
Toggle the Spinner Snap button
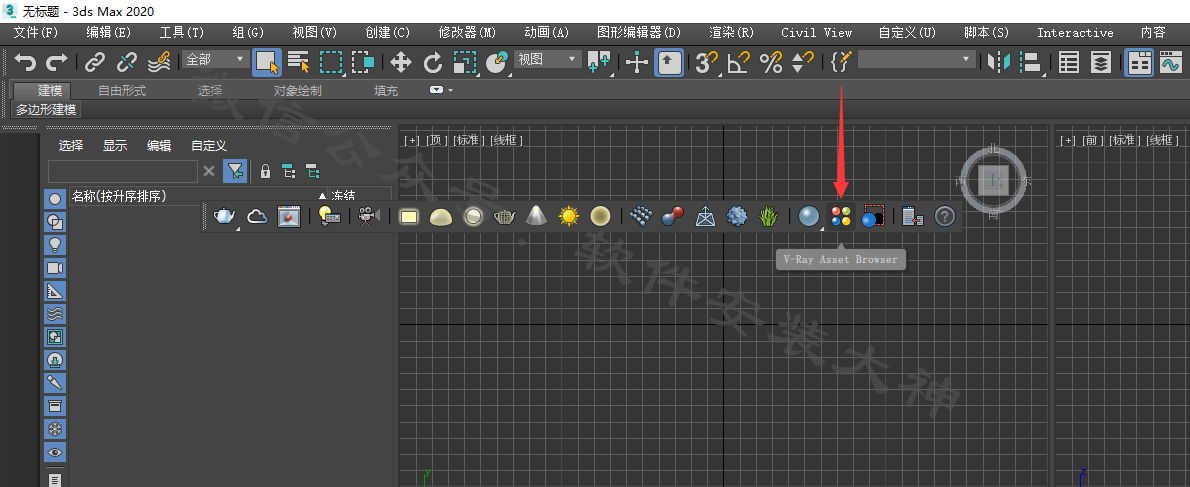(802, 62)
